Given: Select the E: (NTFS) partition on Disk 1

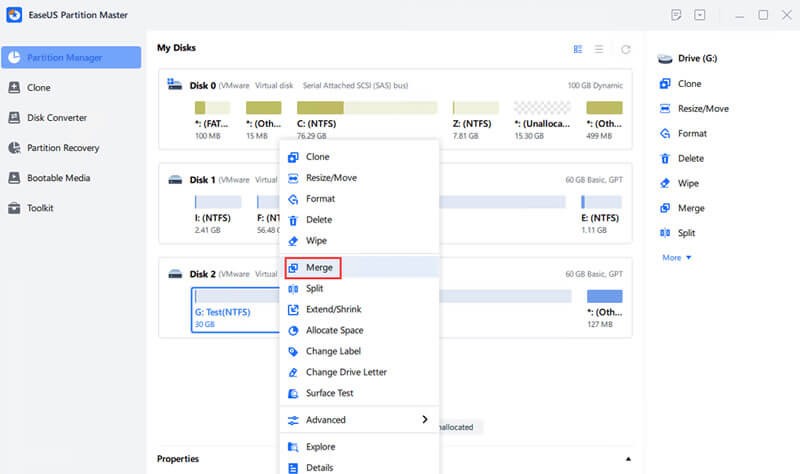Looking at the screenshot, I should pos(601,215).
